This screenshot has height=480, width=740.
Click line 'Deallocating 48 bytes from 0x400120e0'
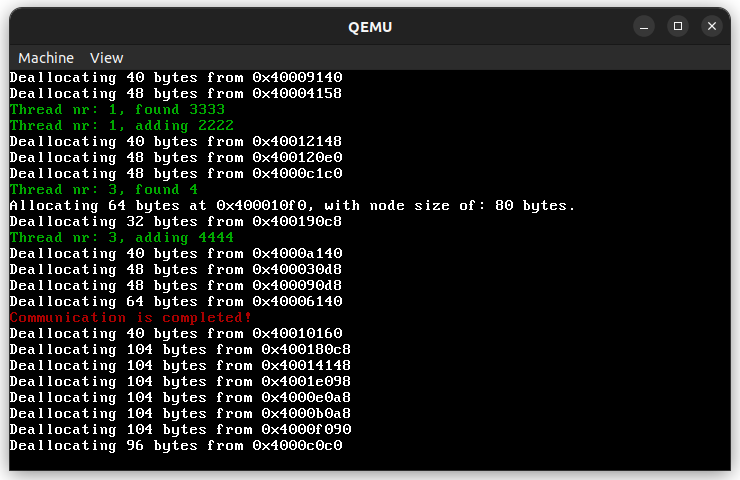176,158
